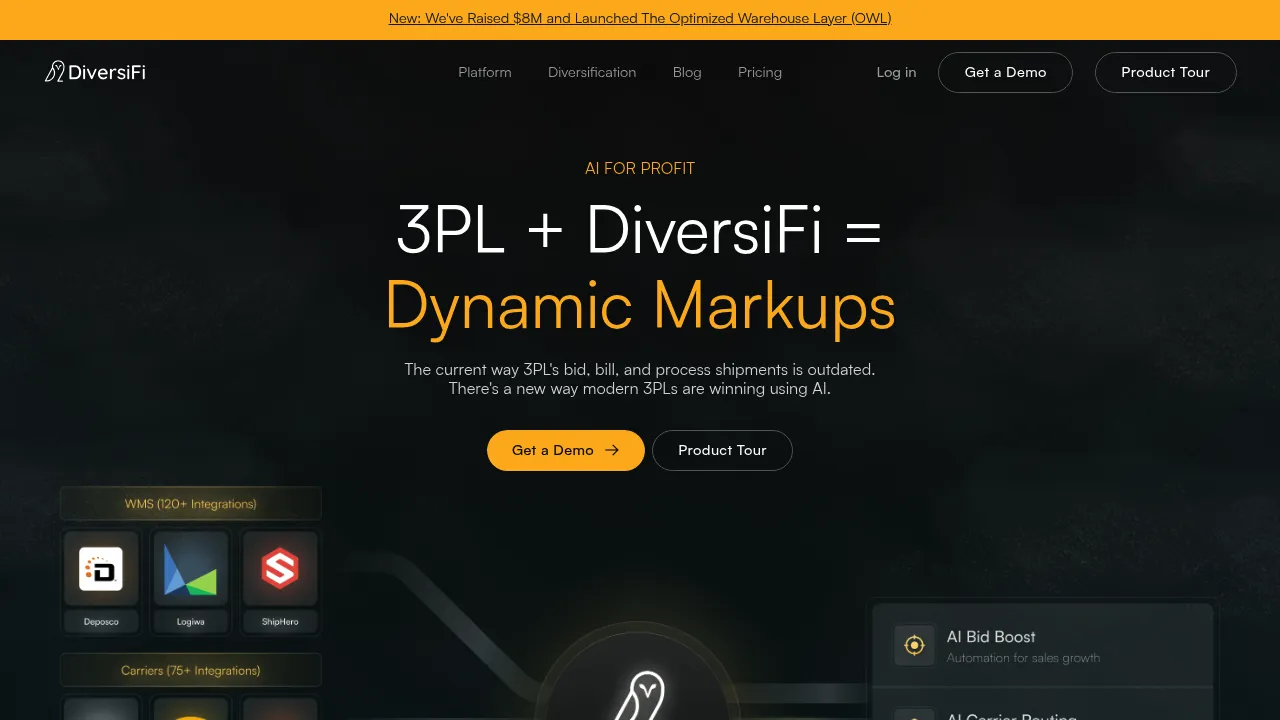The image size is (1280, 720).
Task: Select the AI Bid Boost card title
Action: [x=991, y=637]
